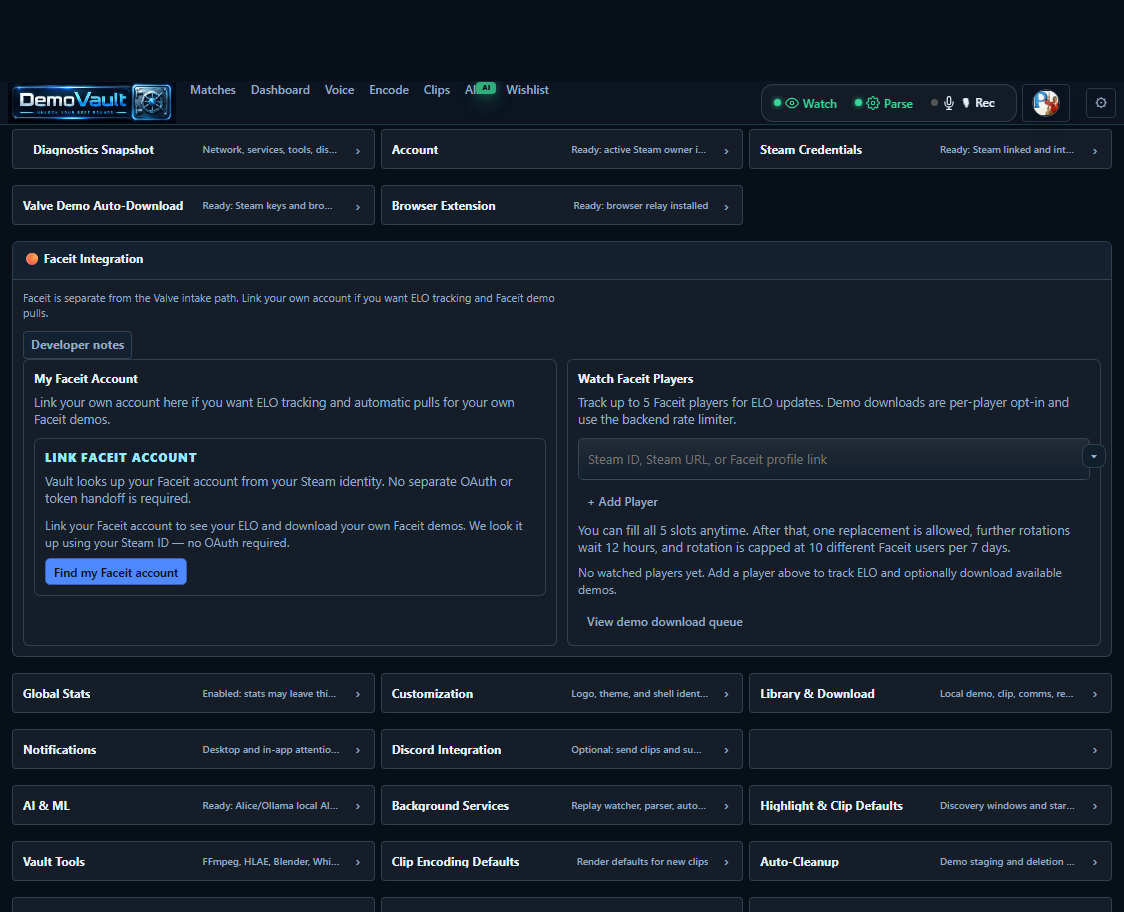This screenshot has height=912, width=1124.
Task: Click the Parse gear icon
Action: point(872,103)
